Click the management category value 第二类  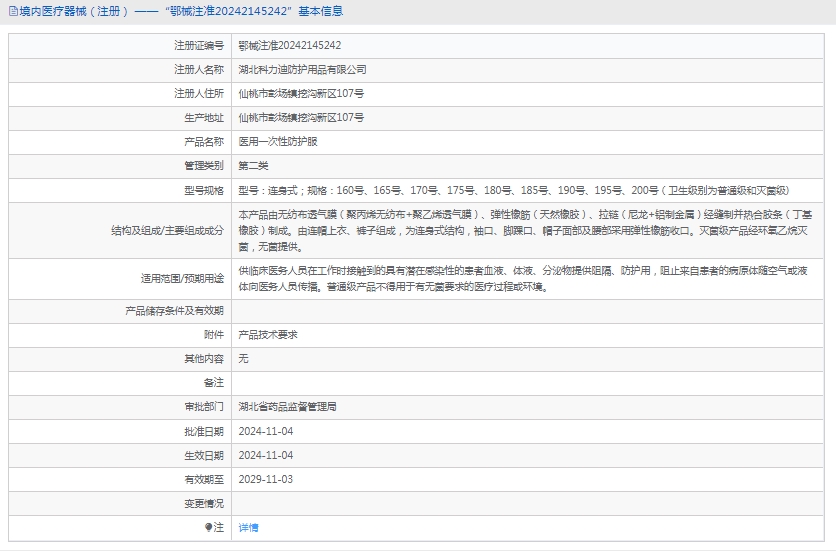pyautogui.click(x=253, y=166)
